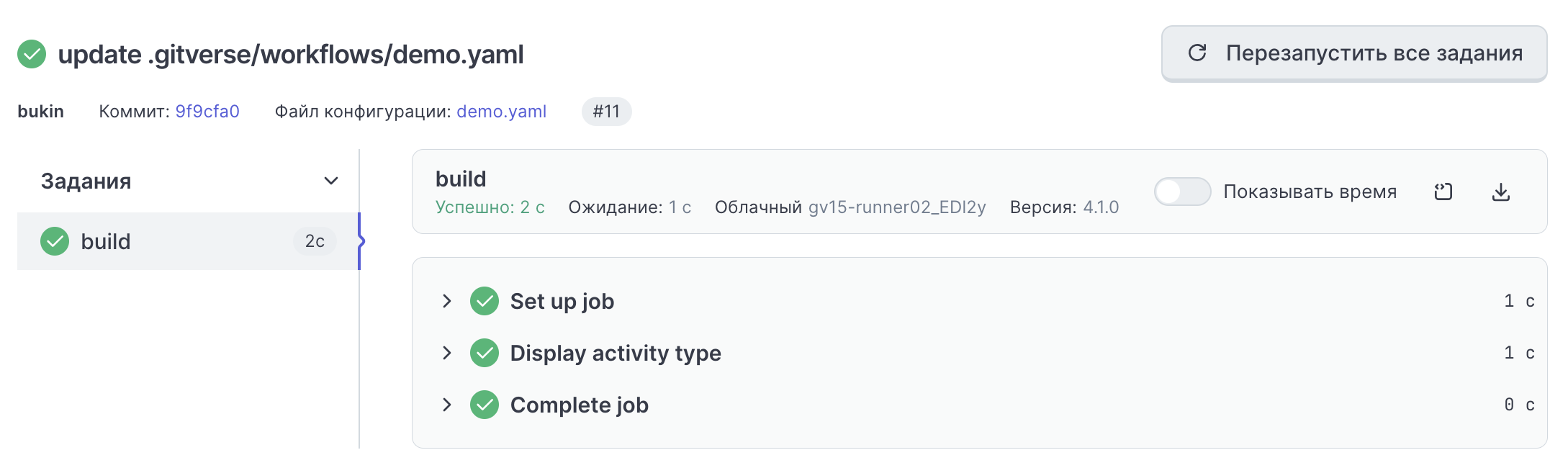Expand the Complete job step
The width and height of the screenshot is (1568, 468).
pyautogui.click(x=447, y=405)
